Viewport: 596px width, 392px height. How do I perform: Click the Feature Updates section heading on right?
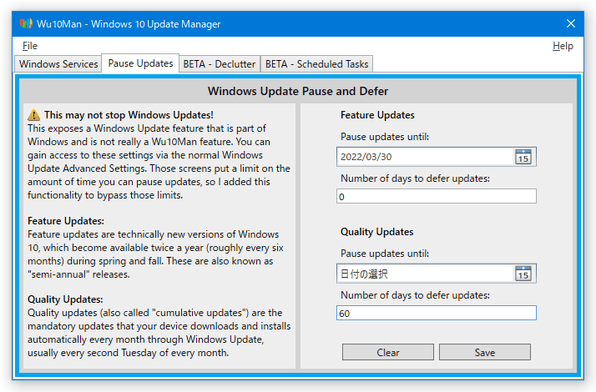377,115
